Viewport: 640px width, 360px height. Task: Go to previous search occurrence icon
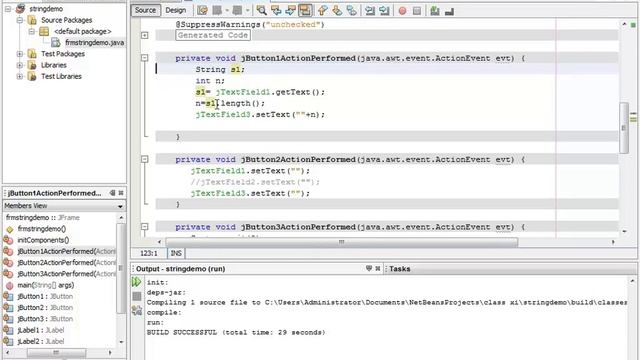click(x=276, y=11)
